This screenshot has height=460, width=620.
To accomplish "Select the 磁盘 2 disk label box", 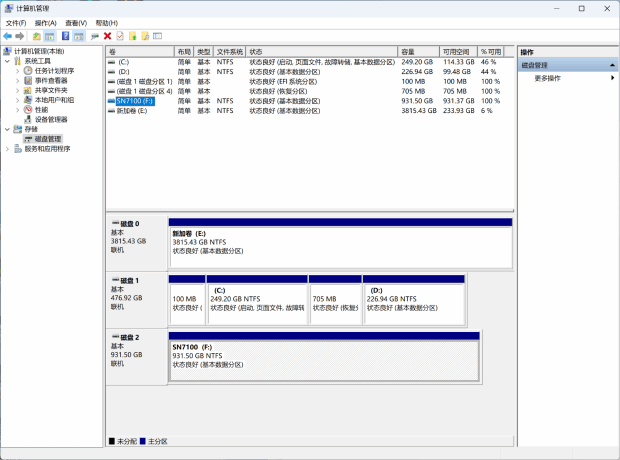I will (x=137, y=356).
